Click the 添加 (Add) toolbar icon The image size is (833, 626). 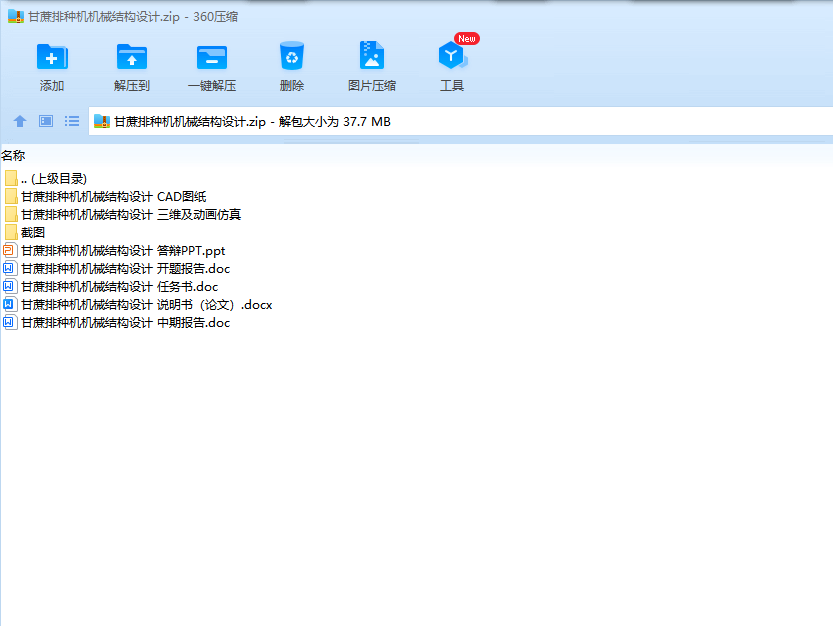click(52, 57)
